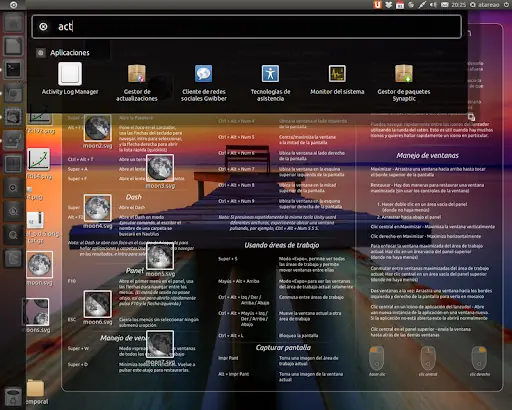Select moon4.svg on the desktop
Image resolution: width=512 pixels, height=410 pixels.
pyautogui.click(x=98, y=212)
